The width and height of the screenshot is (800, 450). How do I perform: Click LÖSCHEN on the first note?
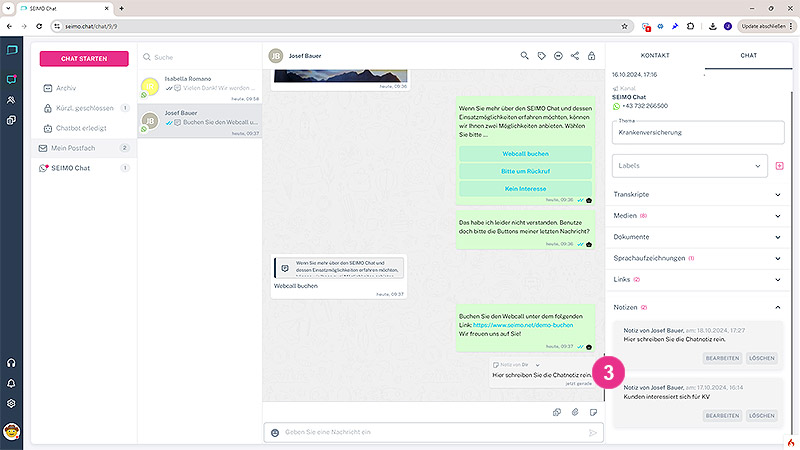point(762,358)
